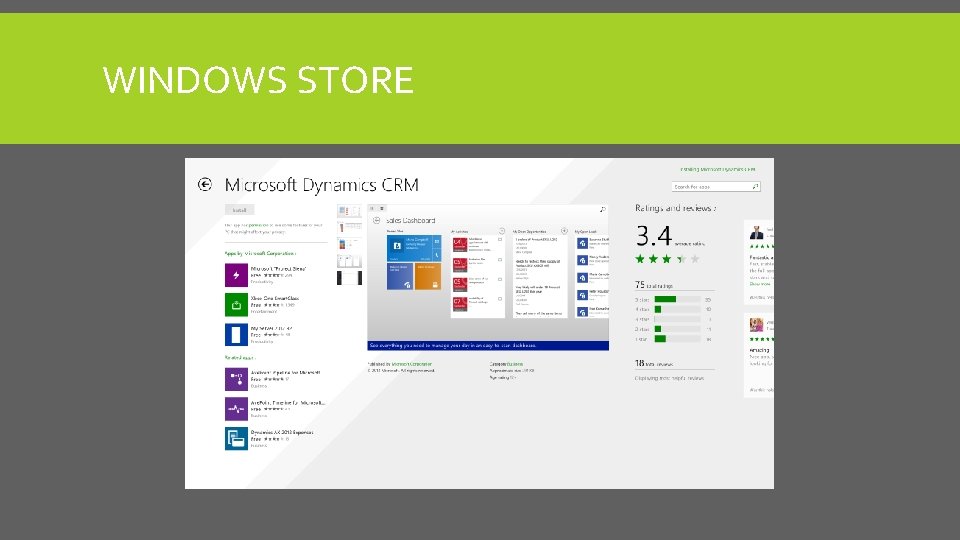The image size is (960, 540).
Task: Select the purple pipeline flow app icon
Action: pyautogui.click(x=236, y=379)
